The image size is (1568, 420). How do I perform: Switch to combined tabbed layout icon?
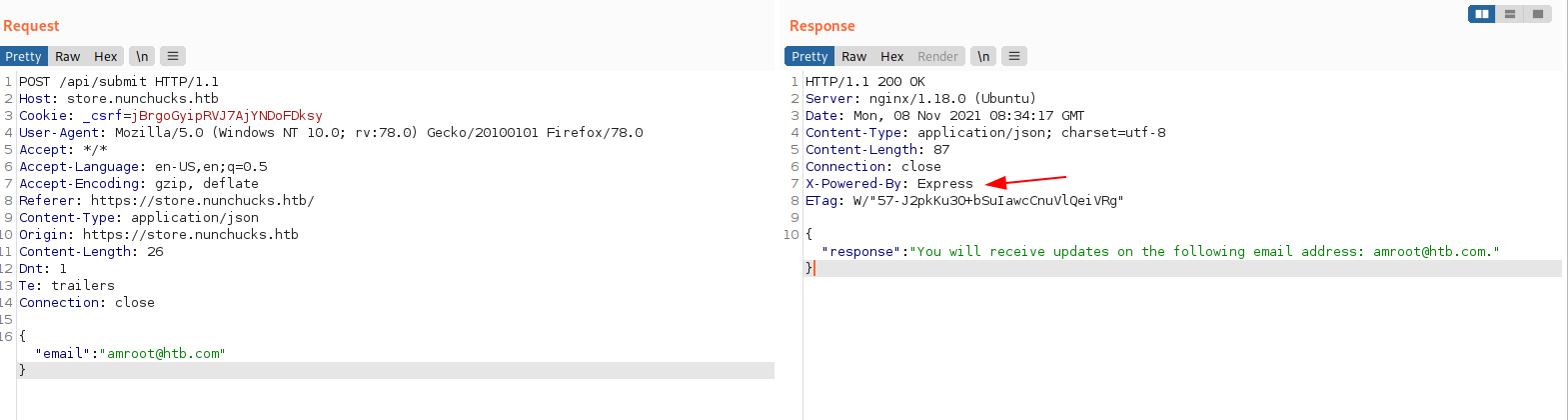(x=1538, y=14)
